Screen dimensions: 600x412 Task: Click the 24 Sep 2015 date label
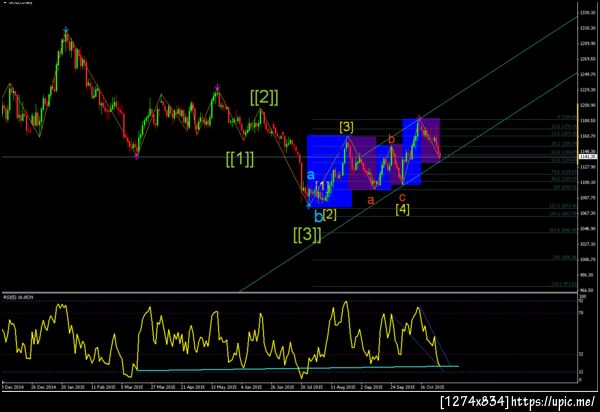point(403,387)
